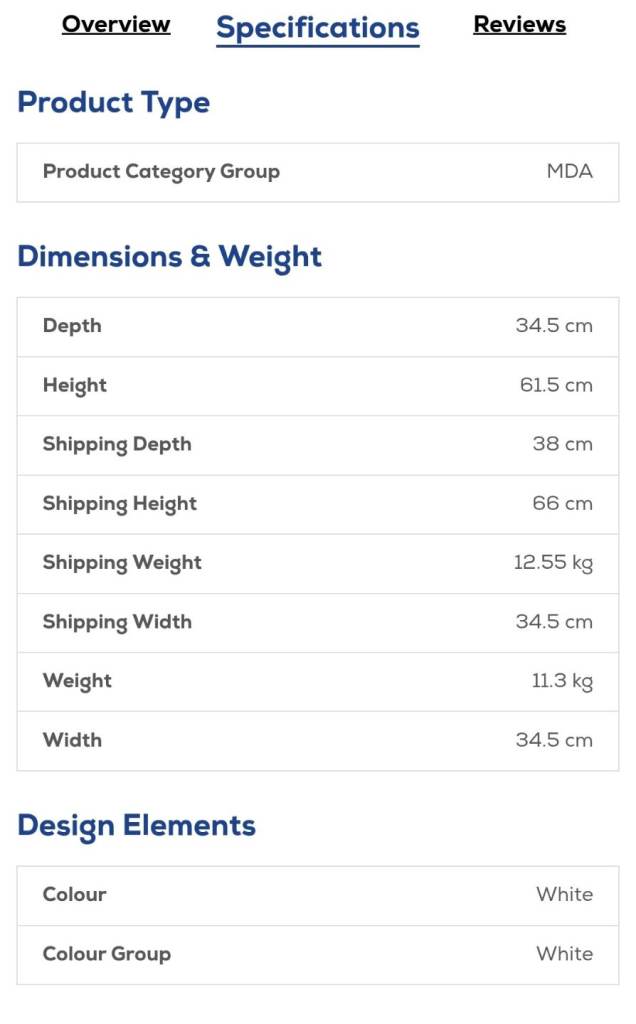This screenshot has height=1024, width=636.
Task: Click the 12.55 kg shipping weight value
Action: 553,562
